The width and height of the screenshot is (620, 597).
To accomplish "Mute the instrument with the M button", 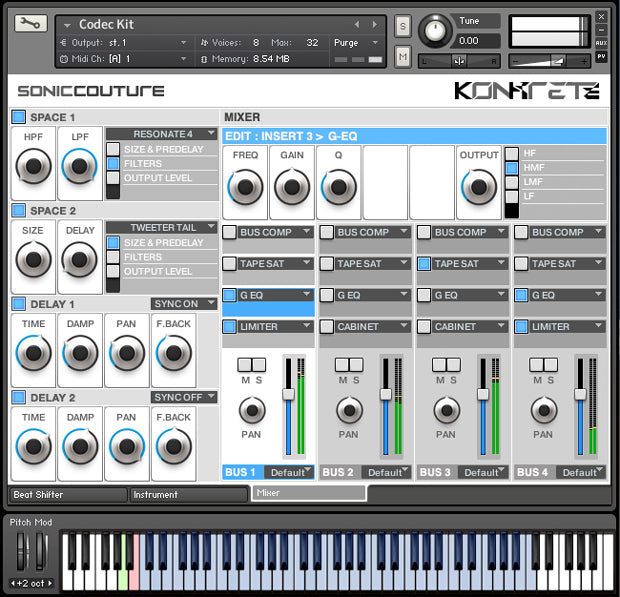I will point(403,57).
